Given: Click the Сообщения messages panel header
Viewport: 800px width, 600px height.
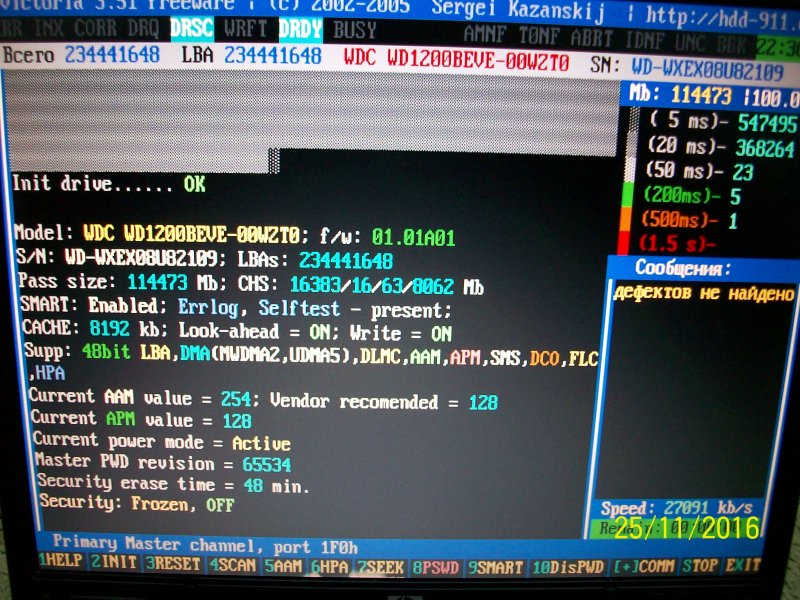Looking at the screenshot, I should 682,269.
